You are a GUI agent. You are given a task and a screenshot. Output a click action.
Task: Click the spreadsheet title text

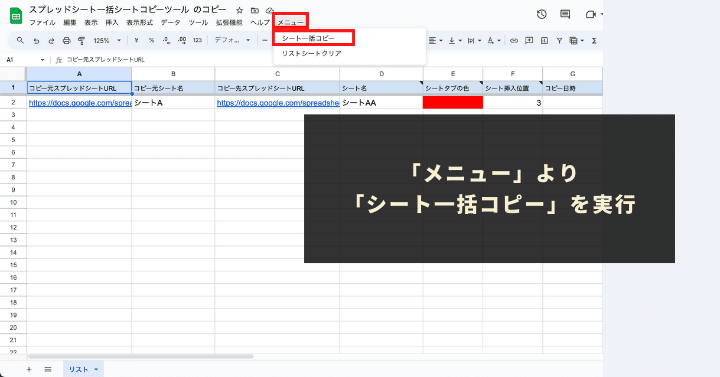[x=128, y=10]
